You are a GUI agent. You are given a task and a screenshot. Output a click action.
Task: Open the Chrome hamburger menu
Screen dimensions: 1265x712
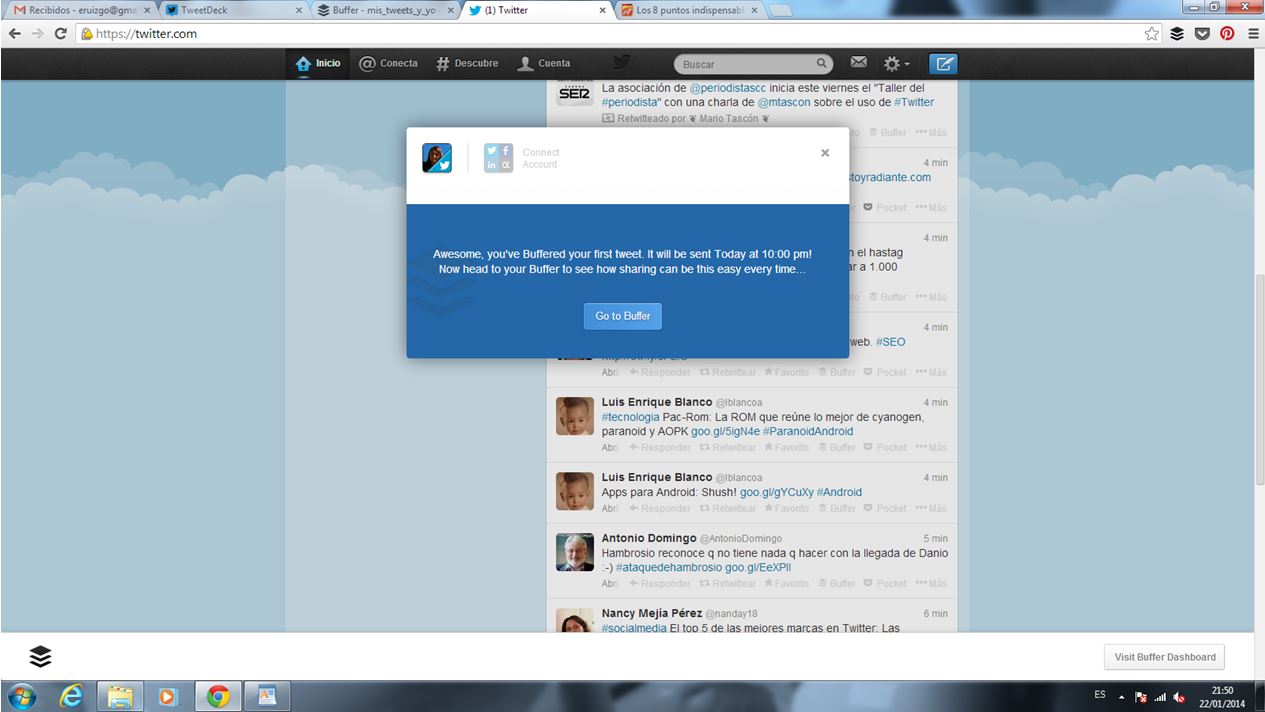pos(1252,33)
